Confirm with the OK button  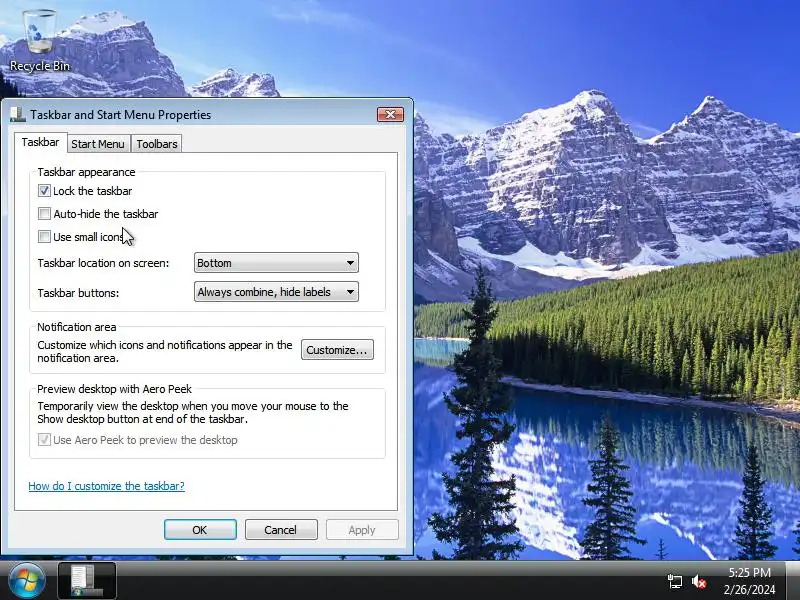click(200, 530)
